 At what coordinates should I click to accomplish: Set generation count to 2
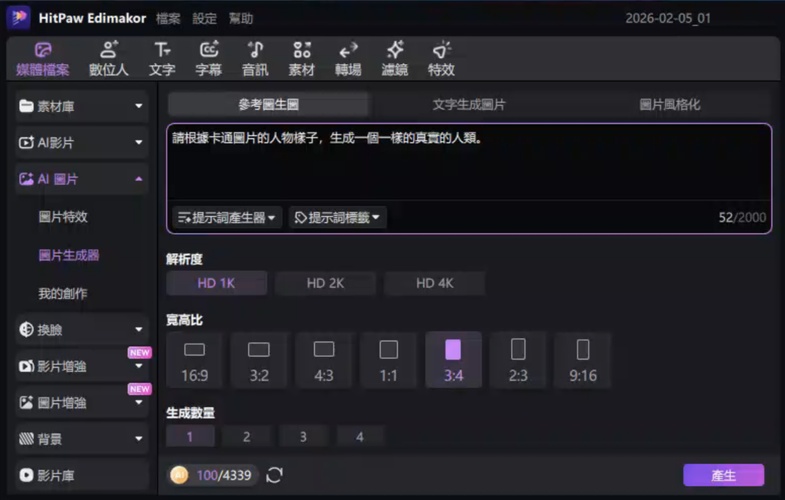(247, 436)
